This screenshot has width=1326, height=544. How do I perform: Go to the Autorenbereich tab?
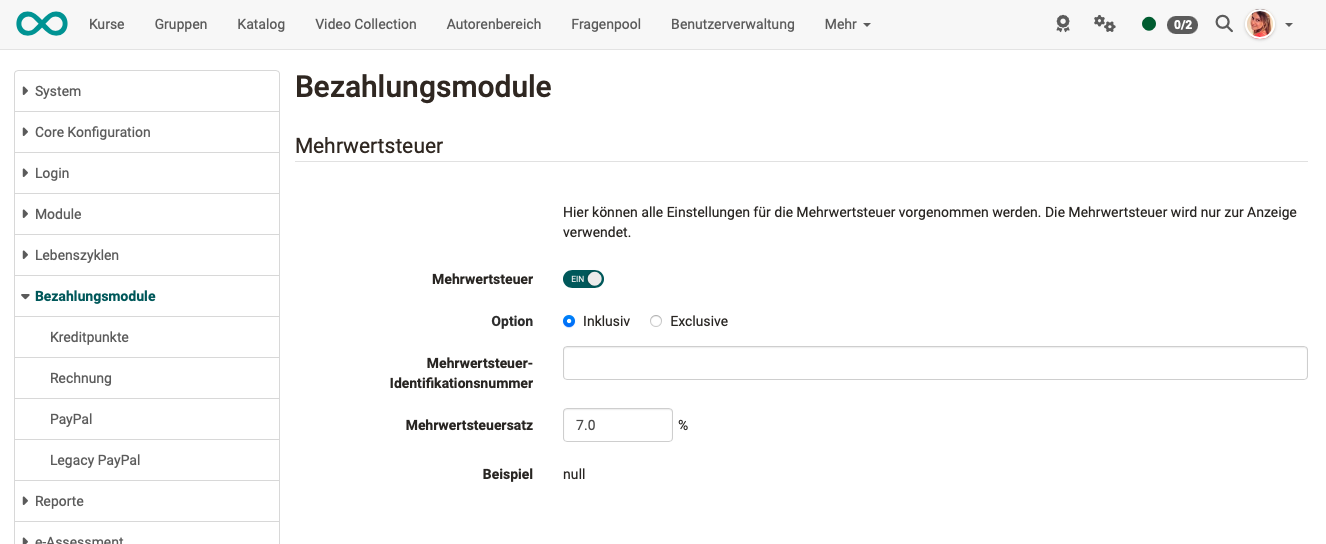point(493,24)
